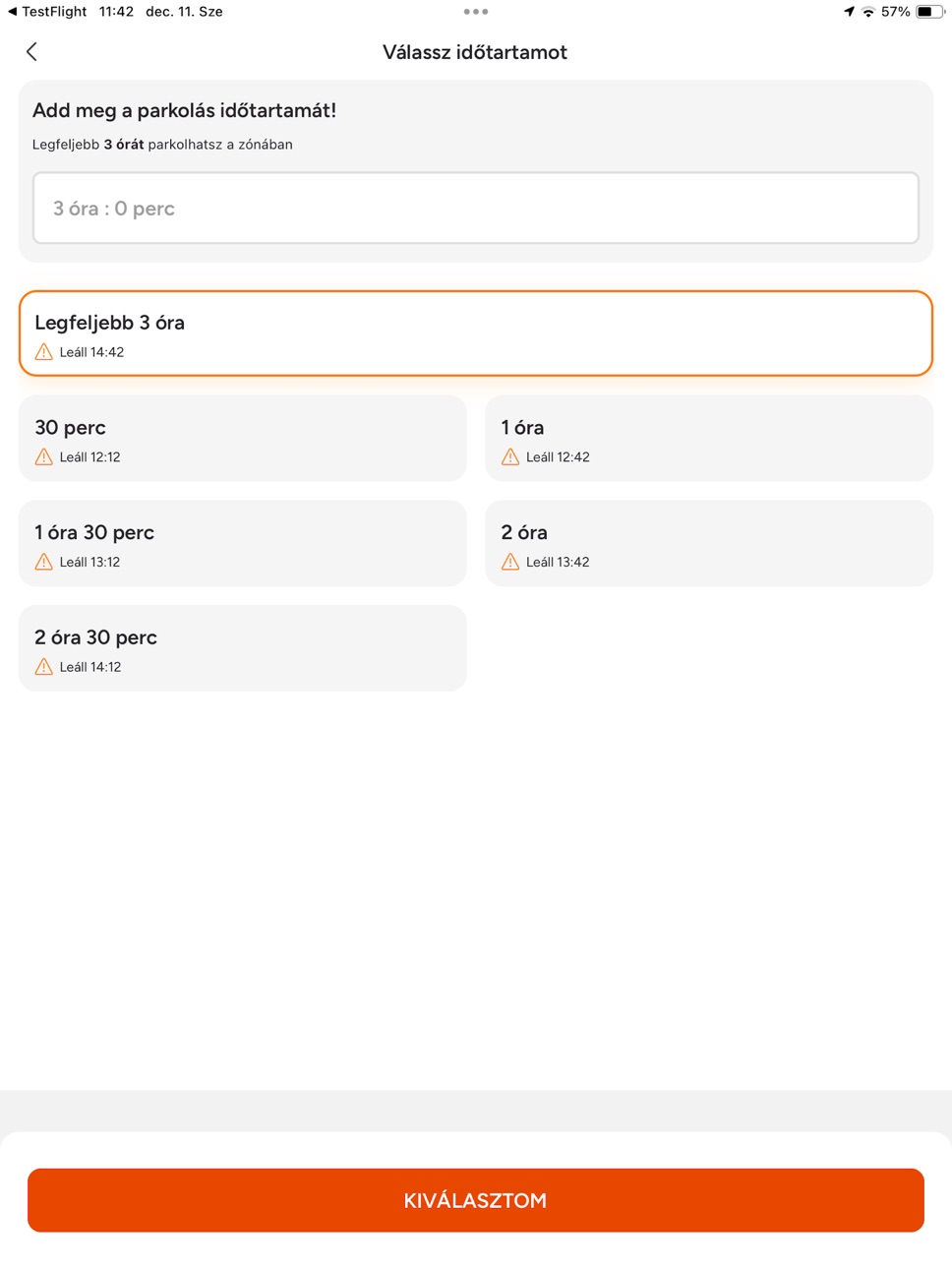Choose the 30 perc duration
This screenshot has width=952, height=1269.
(x=243, y=439)
